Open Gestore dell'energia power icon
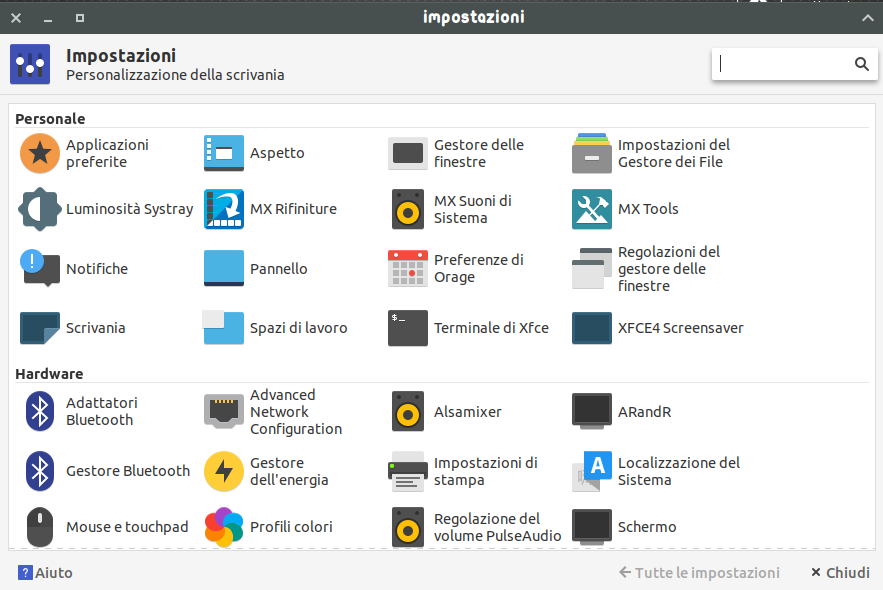This screenshot has width=883, height=590. coord(224,471)
